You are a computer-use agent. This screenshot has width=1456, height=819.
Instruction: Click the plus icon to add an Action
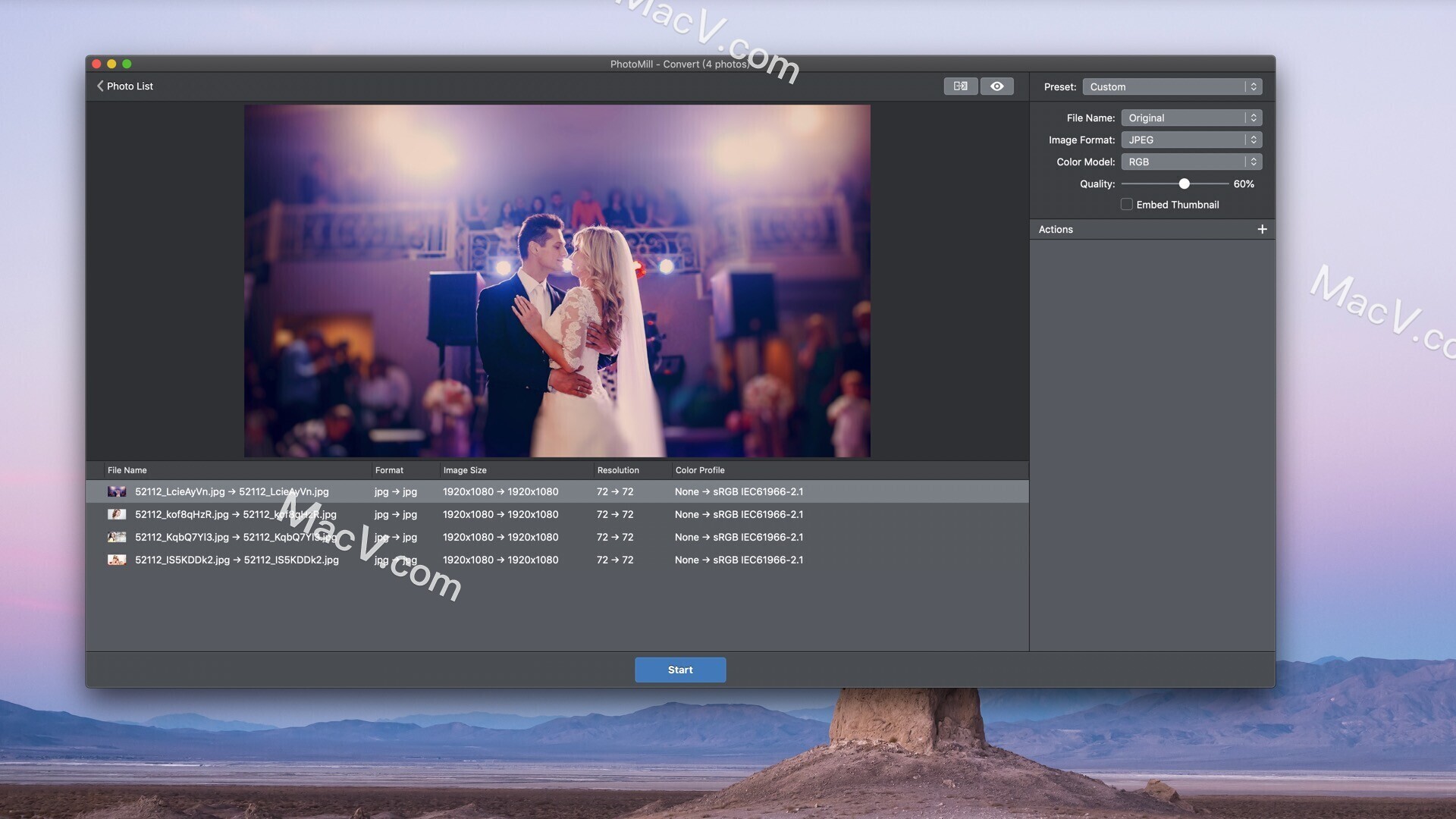(x=1262, y=229)
